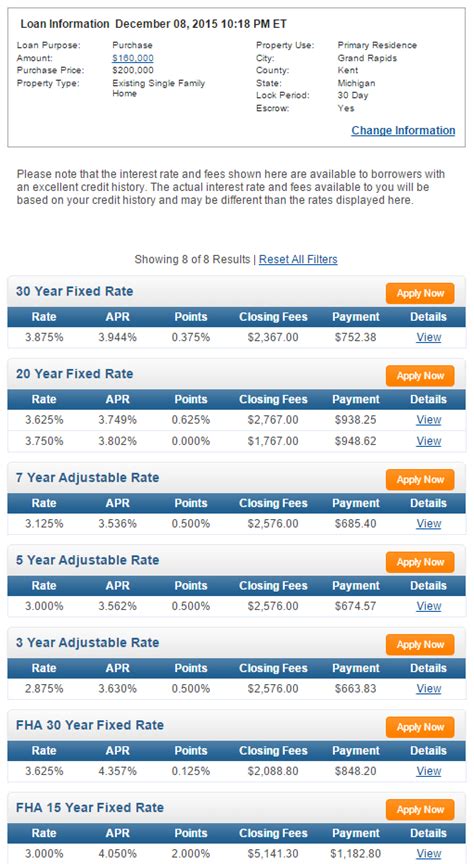
Task: Apply Now for 5 Year Adjustable Rate
Action: tap(420, 562)
